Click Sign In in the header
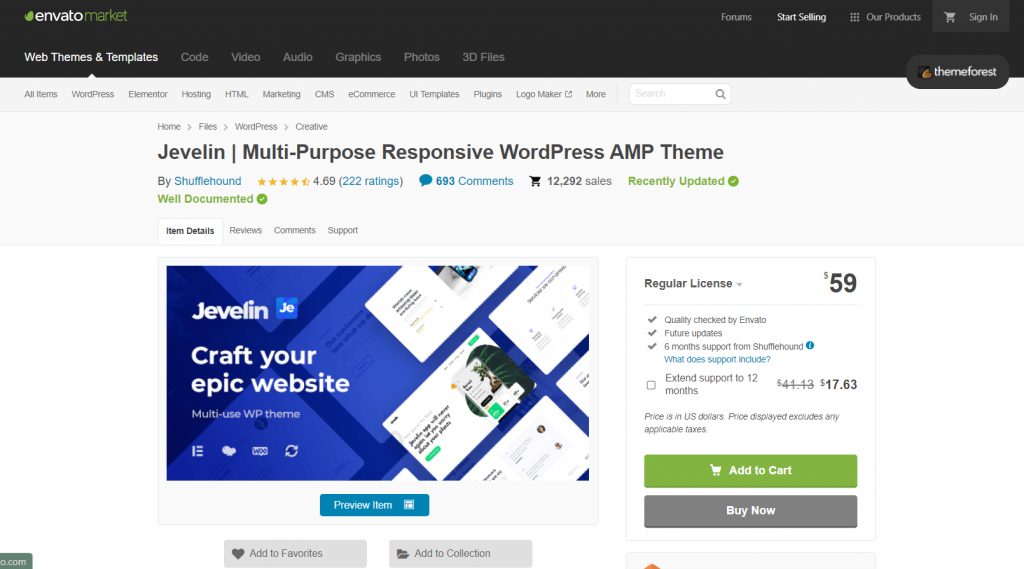This screenshot has height=569, width=1024. pos(983,17)
